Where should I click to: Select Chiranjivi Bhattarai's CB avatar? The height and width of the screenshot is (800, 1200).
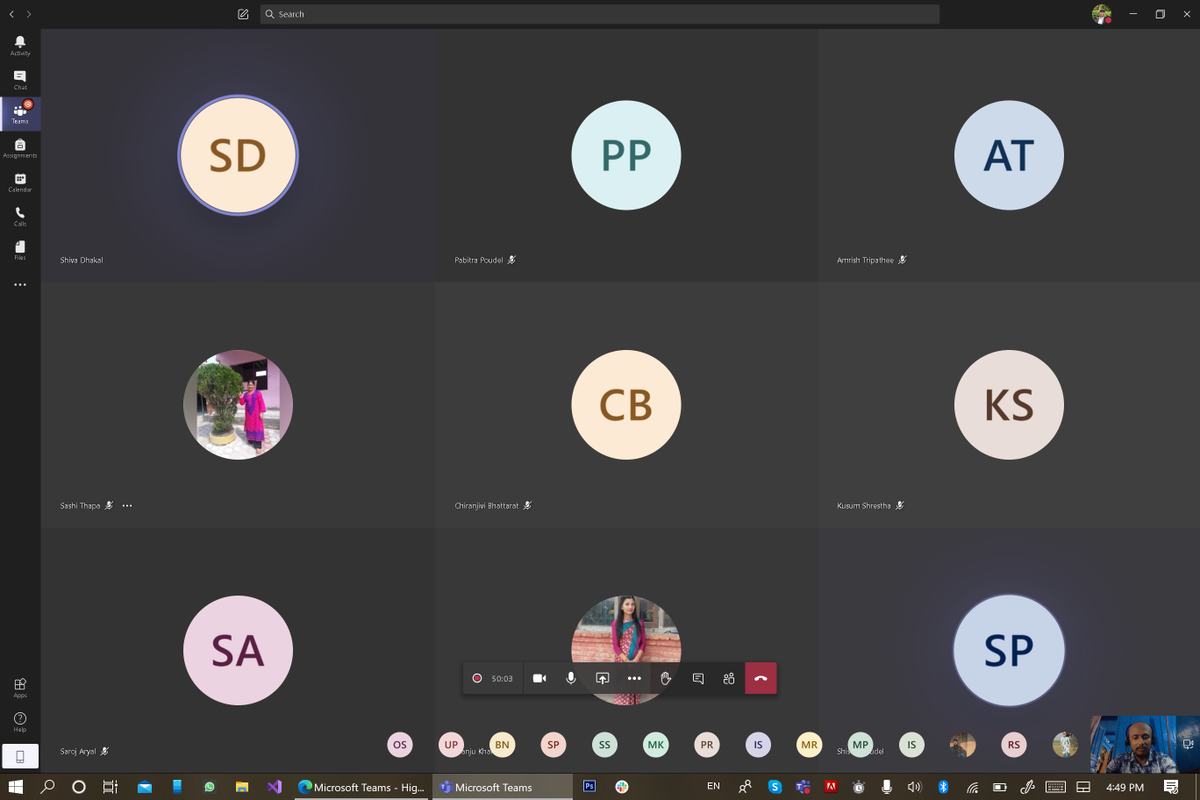click(x=626, y=405)
